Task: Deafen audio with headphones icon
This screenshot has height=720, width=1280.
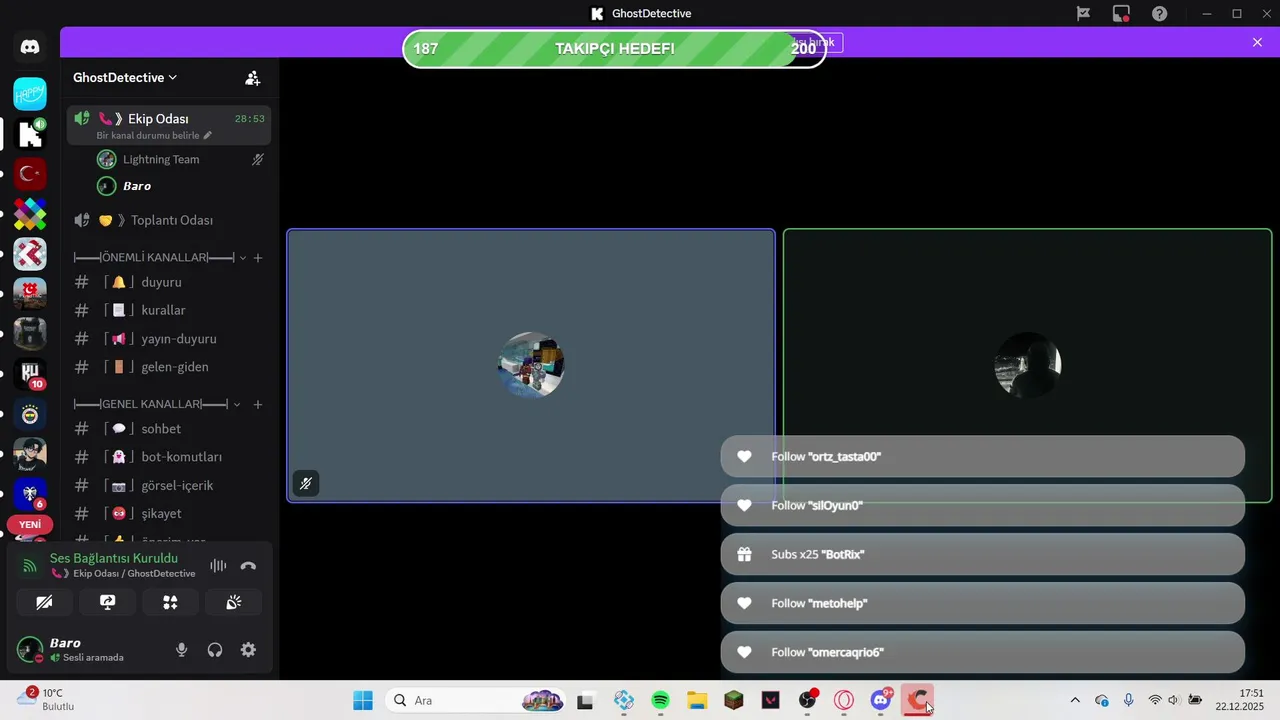Action: point(214,650)
